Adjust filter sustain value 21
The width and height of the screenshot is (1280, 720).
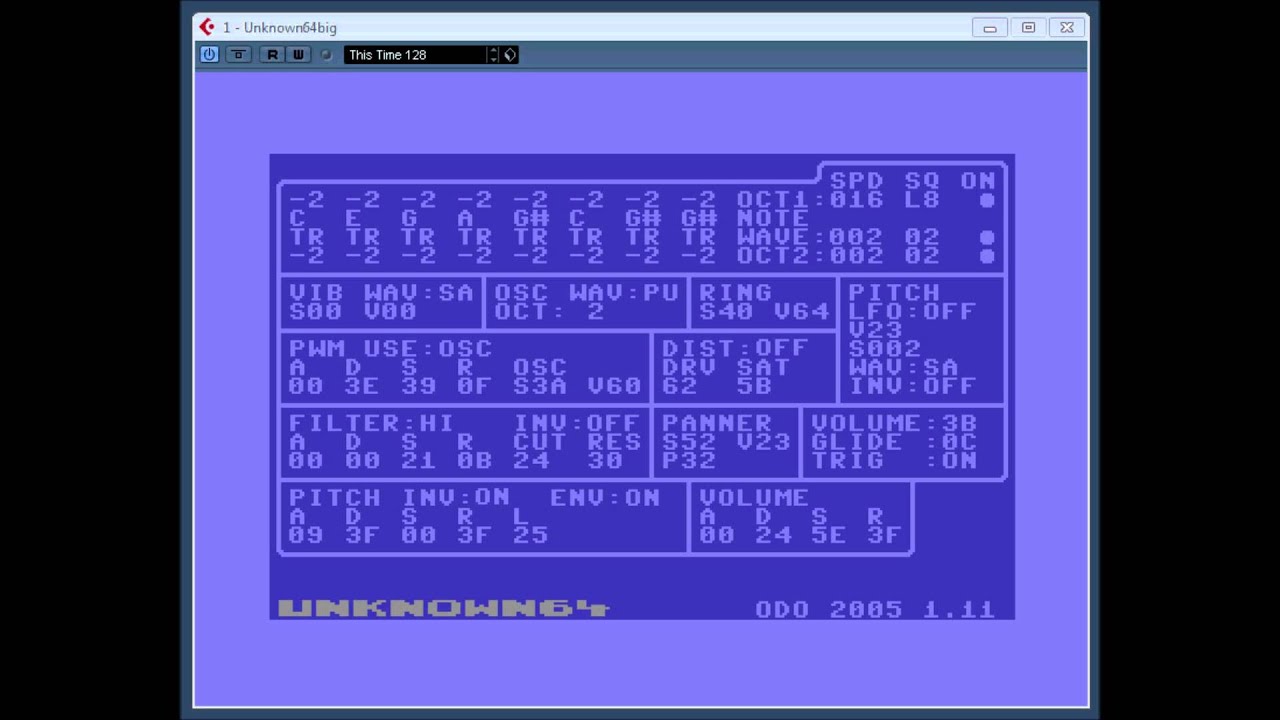pyautogui.click(x=418, y=461)
